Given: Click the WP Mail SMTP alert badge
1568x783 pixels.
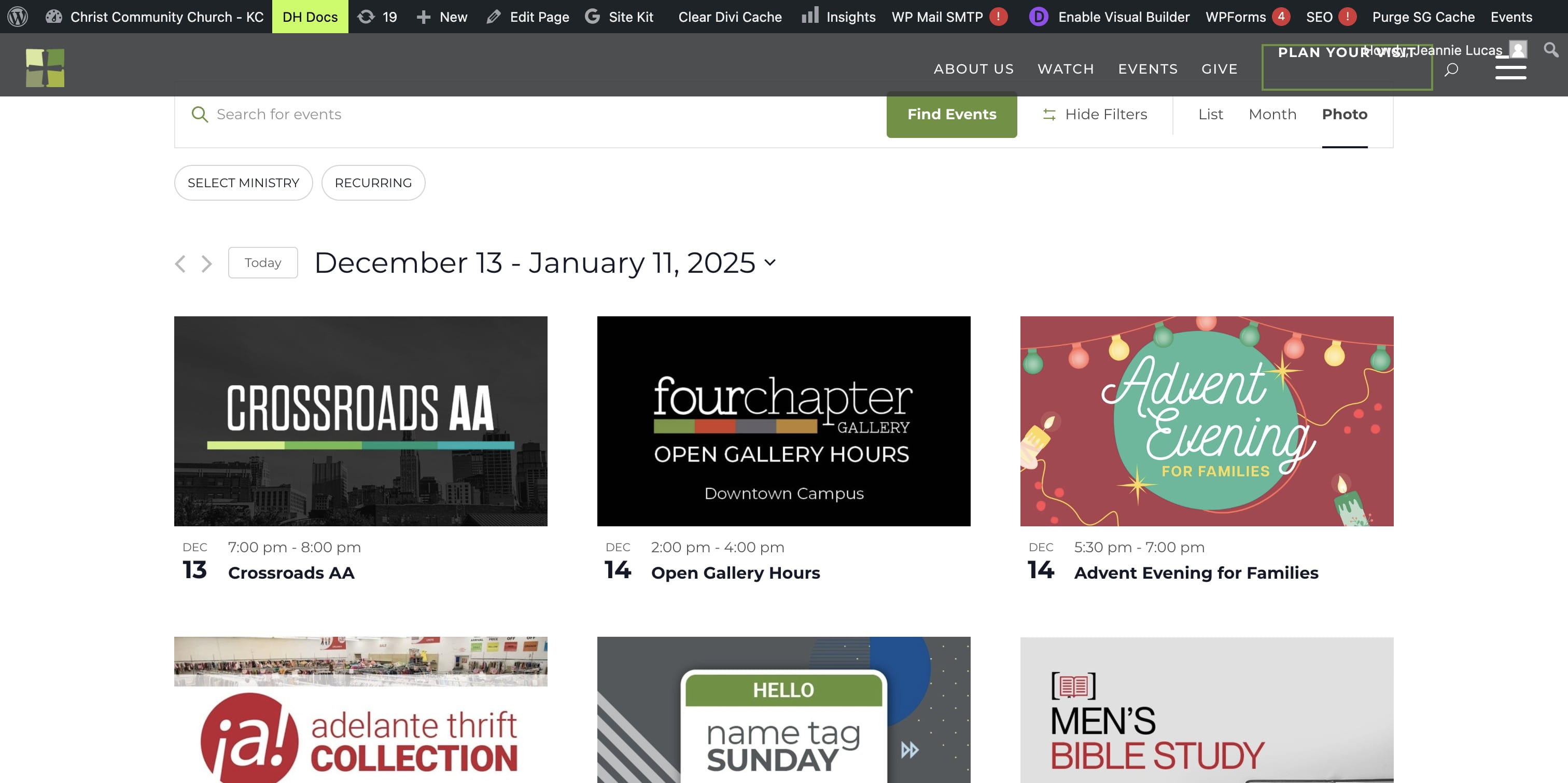Looking at the screenshot, I should tap(998, 17).
